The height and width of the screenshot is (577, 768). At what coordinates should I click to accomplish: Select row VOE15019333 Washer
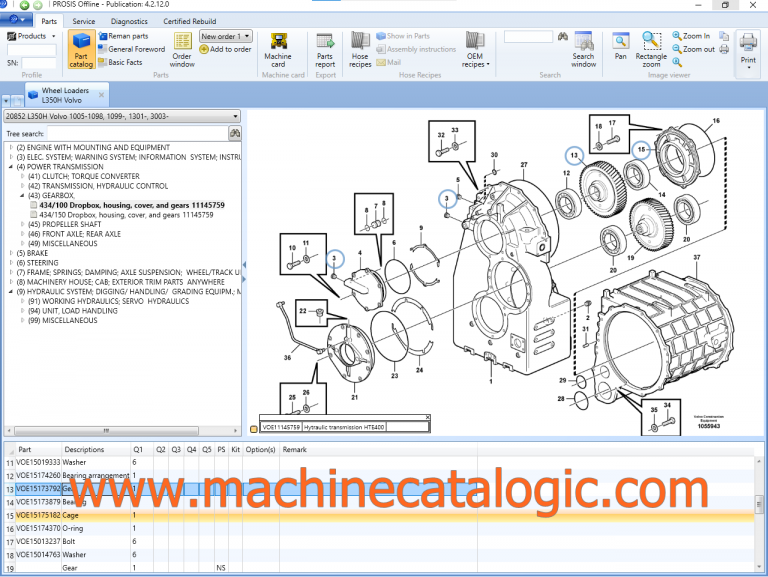click(x=380, y=462)
